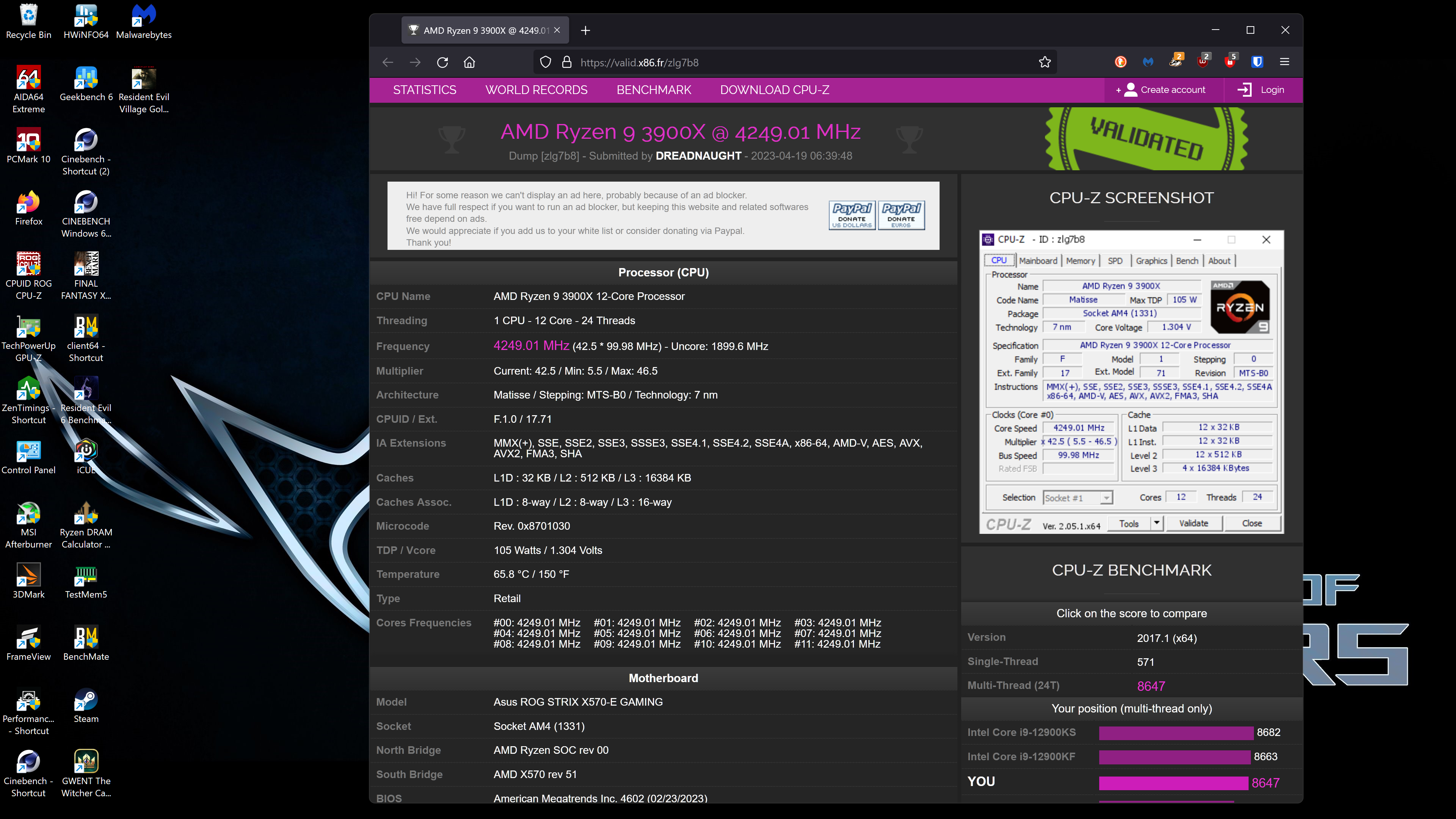Viewport: 1456px width, 819px height.
Task: Launch iCUE desktop shortcut
Action: click(x=86, y=457)
